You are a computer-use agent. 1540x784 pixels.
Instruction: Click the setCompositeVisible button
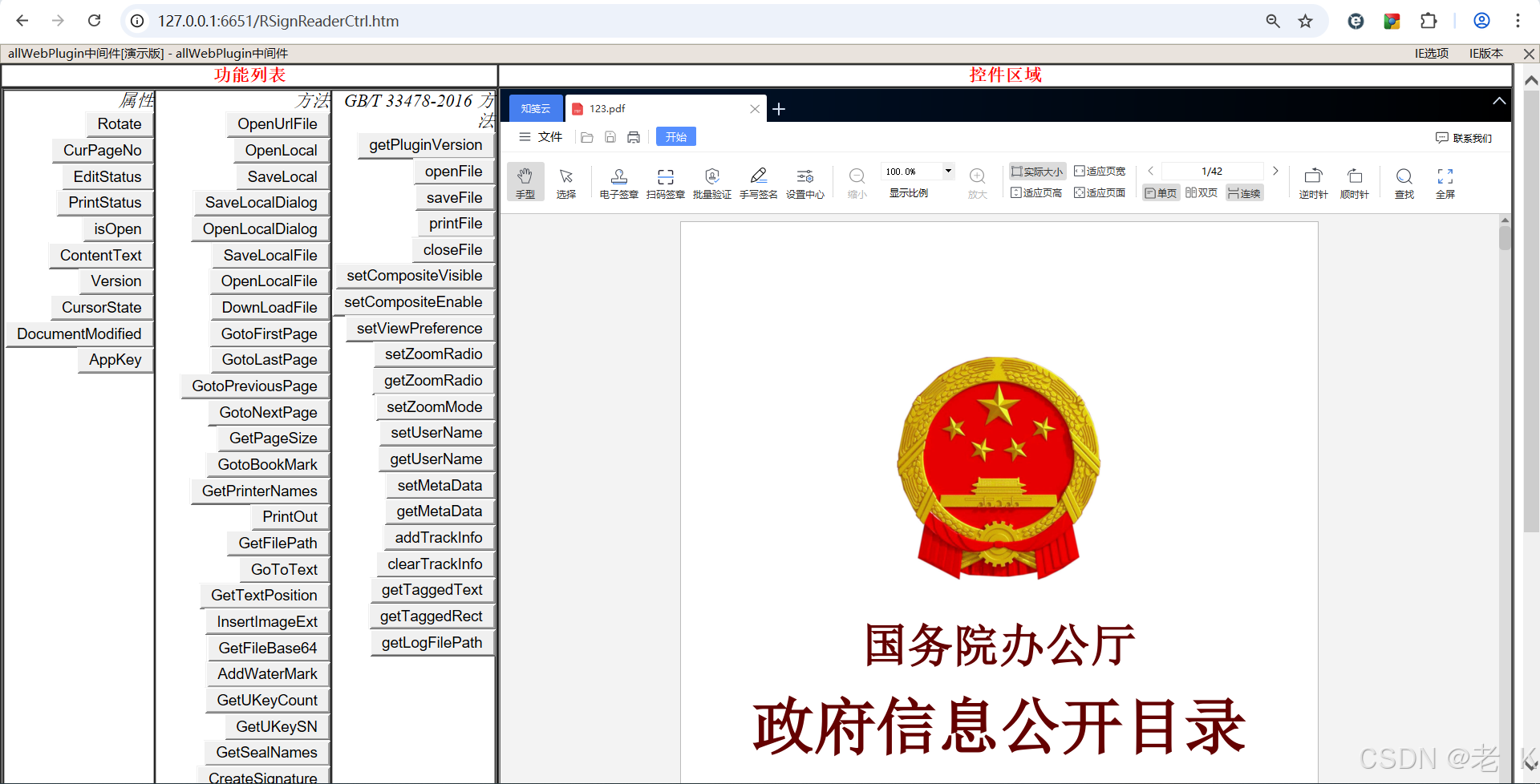(415, 276)
